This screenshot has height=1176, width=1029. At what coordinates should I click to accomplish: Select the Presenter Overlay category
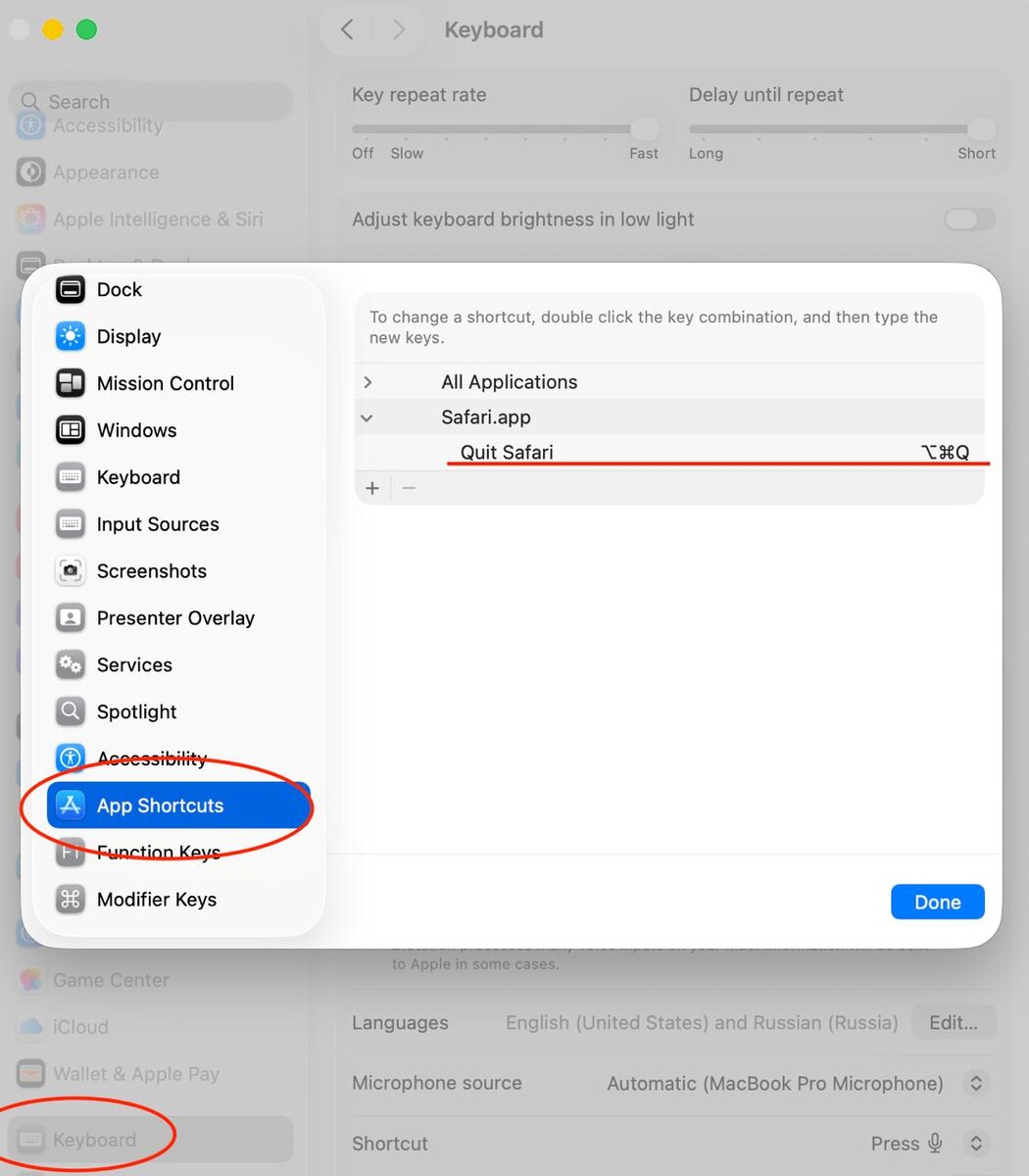[x=179, y=618]
